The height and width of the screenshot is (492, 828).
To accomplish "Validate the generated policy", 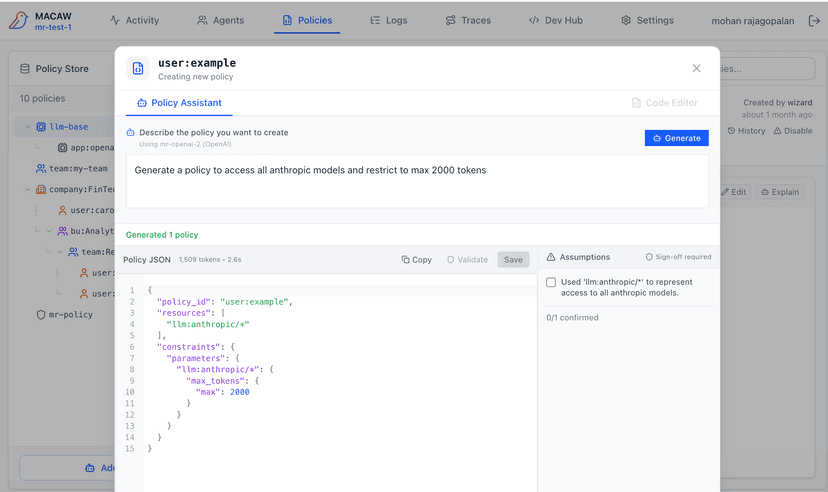I will point(467,260).
